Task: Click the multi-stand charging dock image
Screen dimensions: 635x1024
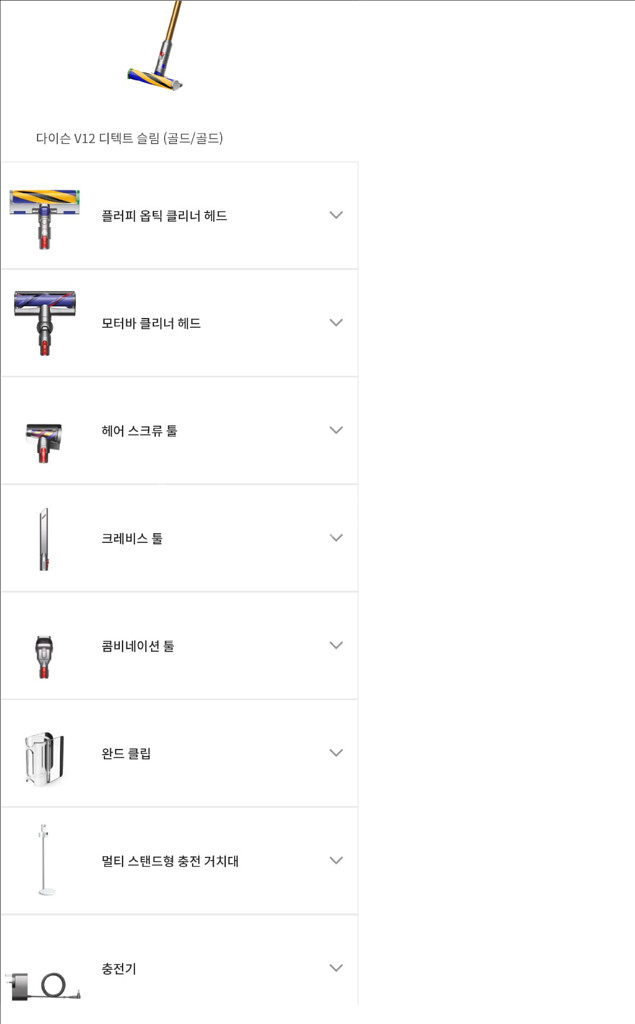Action: 45,860
